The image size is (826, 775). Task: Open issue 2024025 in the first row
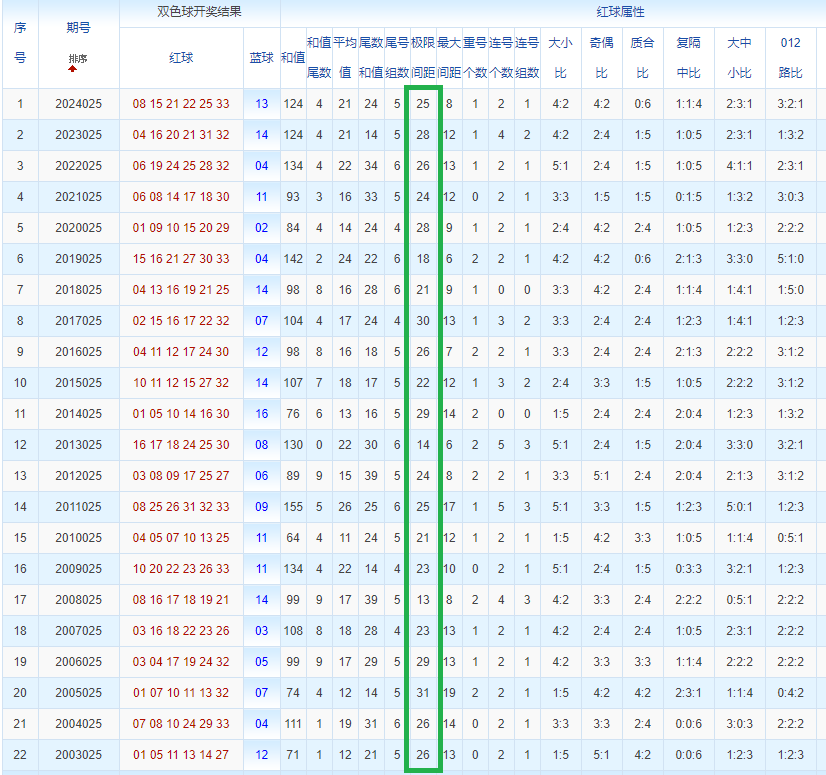click(x=78, y=104)
